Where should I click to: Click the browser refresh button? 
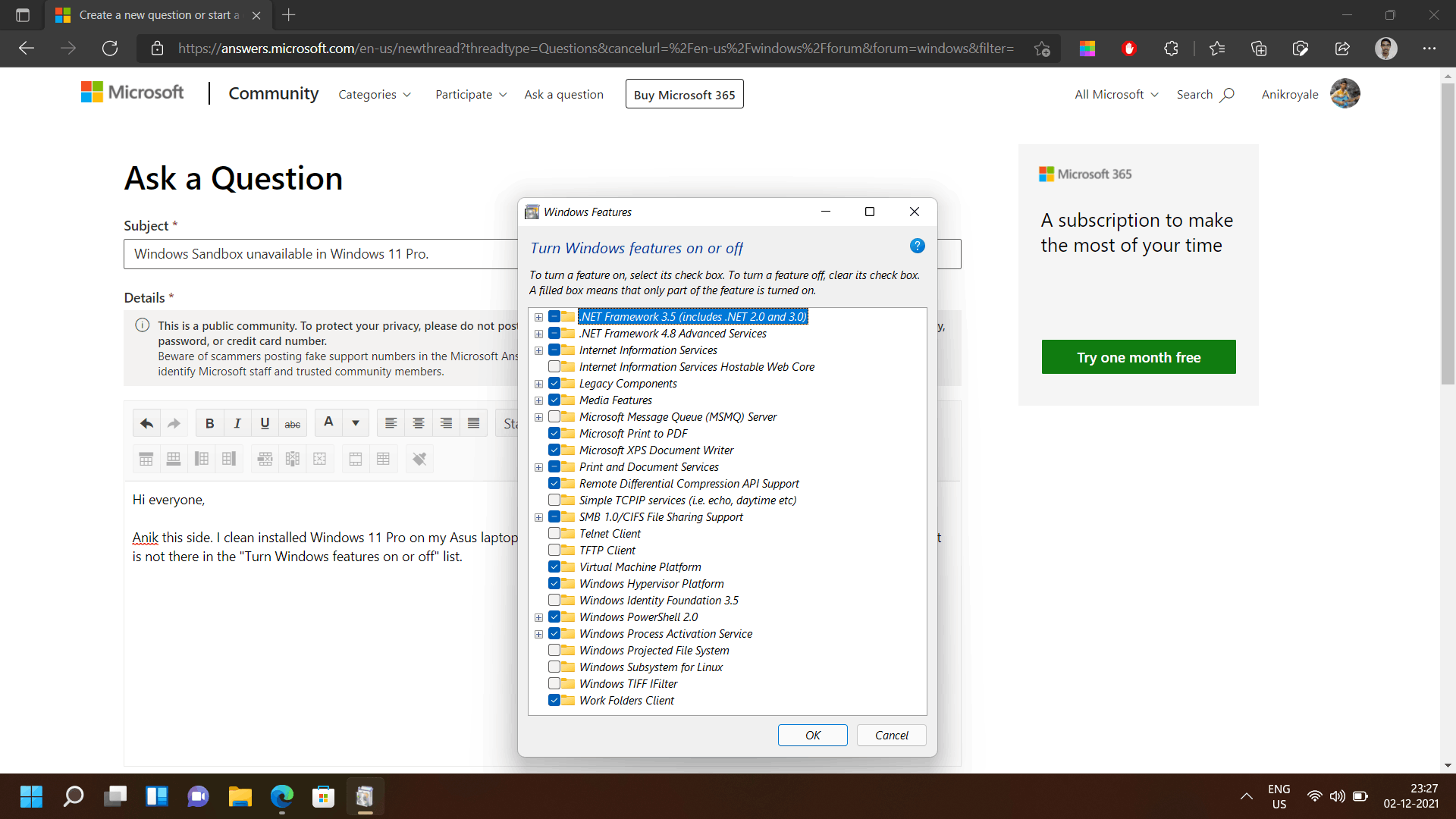[110, 49]
